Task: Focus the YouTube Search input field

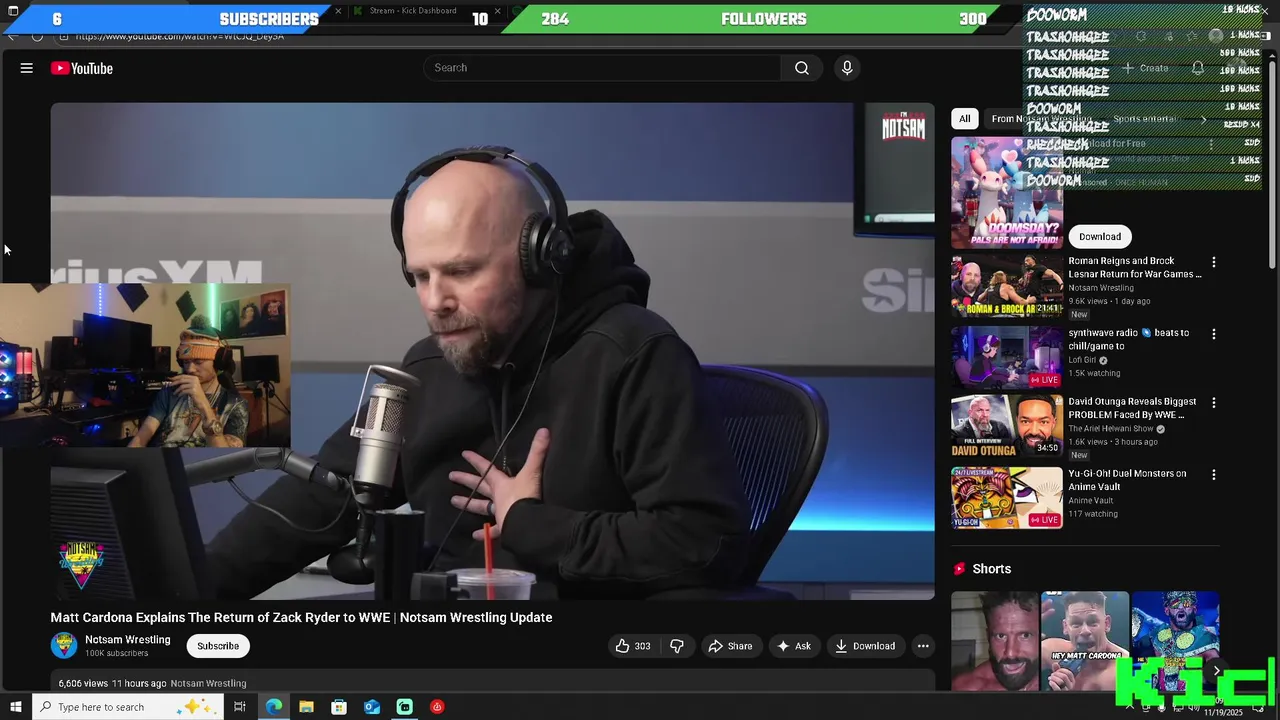Action: [x=603, y=68]
